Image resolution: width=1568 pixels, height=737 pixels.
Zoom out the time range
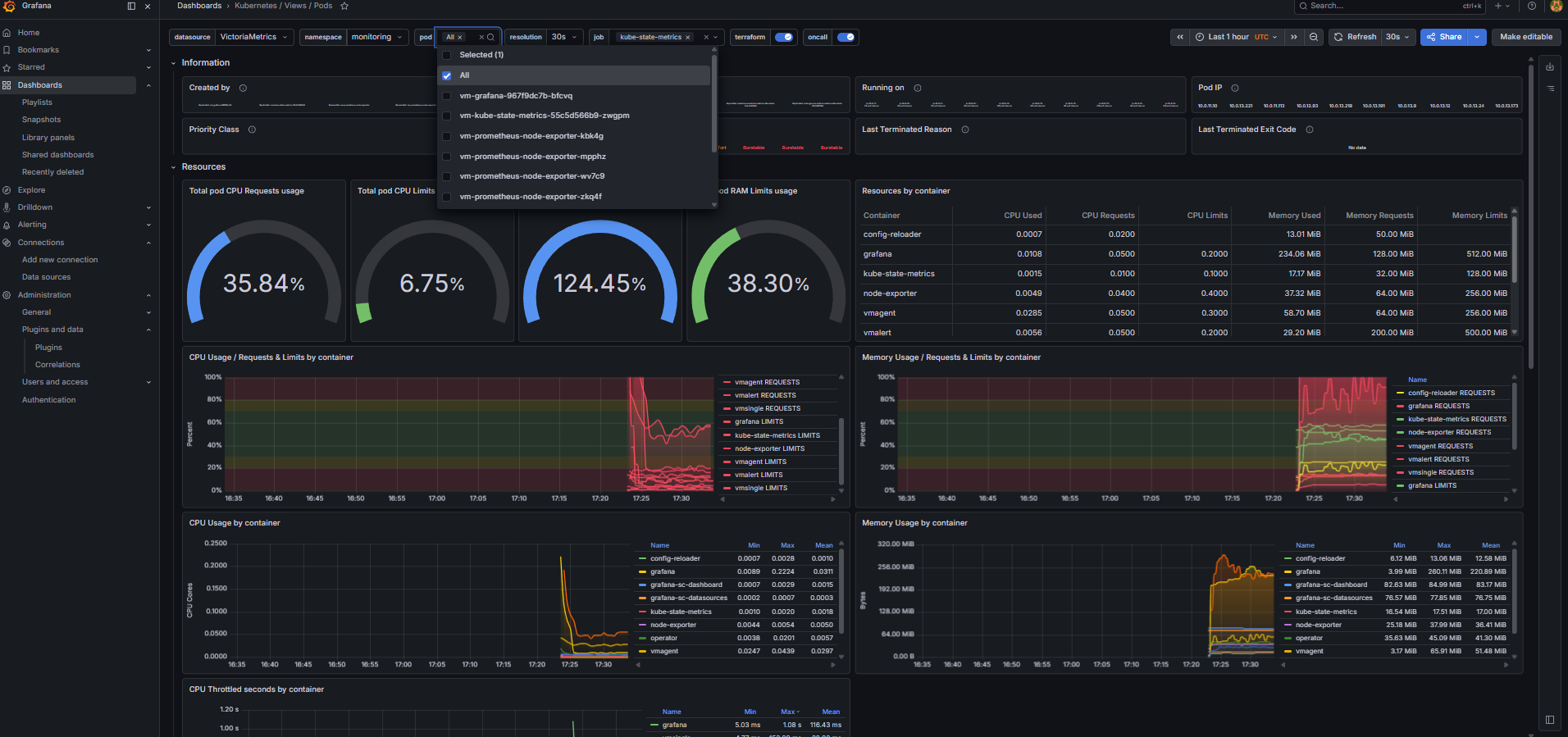pos(1314,37)
